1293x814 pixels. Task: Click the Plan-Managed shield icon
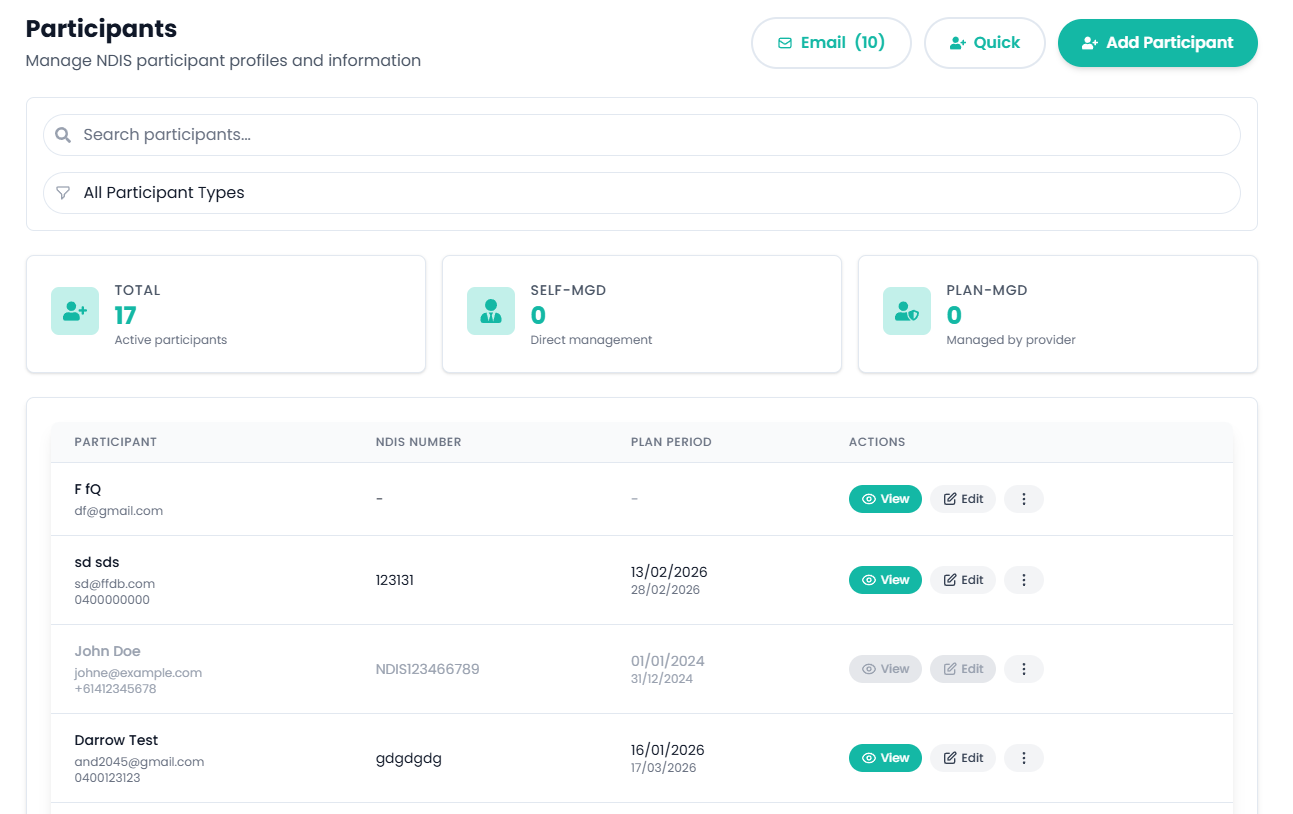click(906, 311)
